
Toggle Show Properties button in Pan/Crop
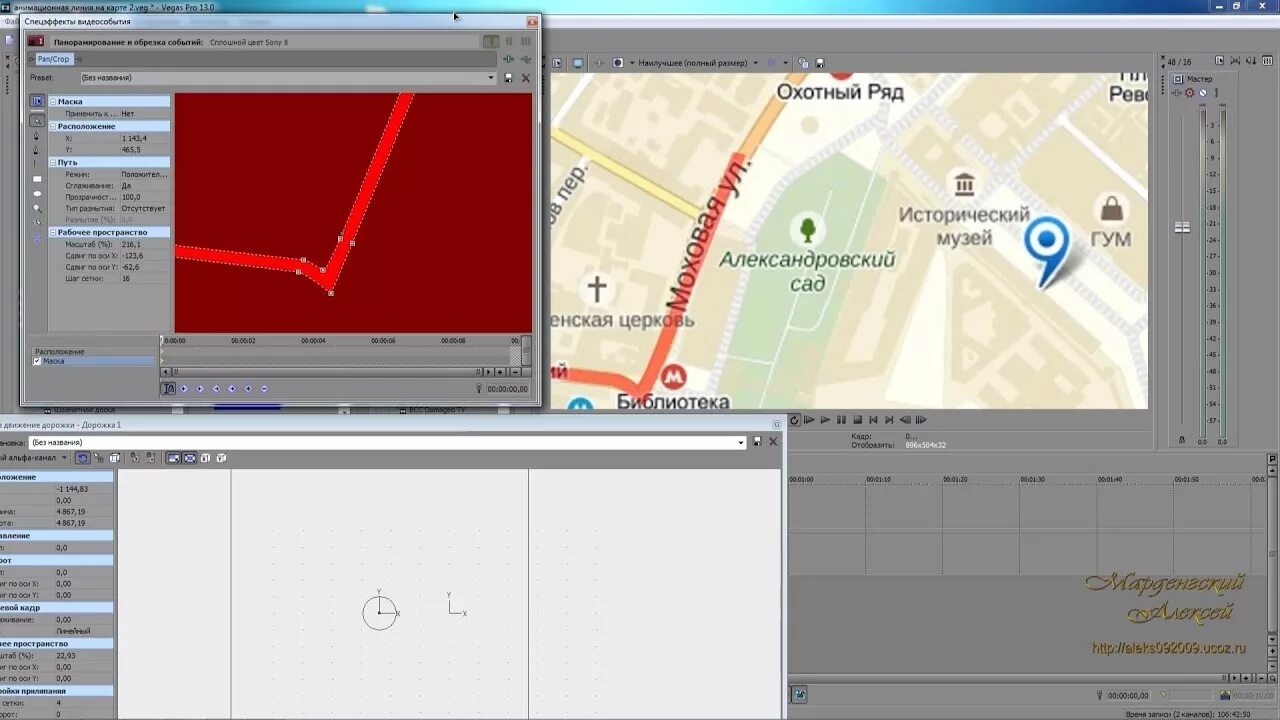click(37, 101)
